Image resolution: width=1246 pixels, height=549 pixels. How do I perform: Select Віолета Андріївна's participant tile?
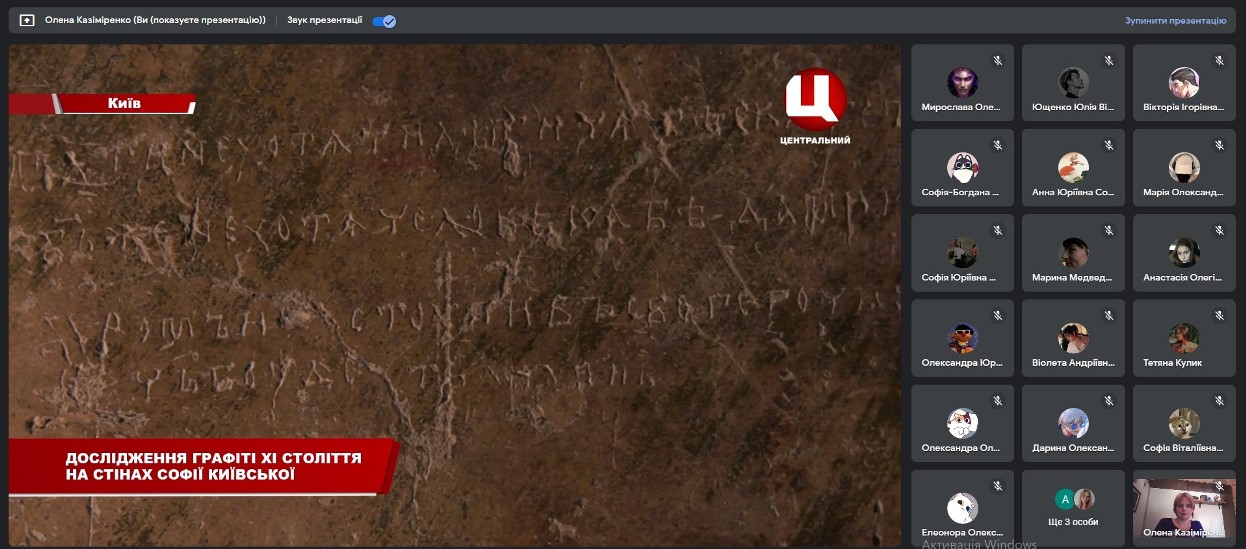[1073, 338]
